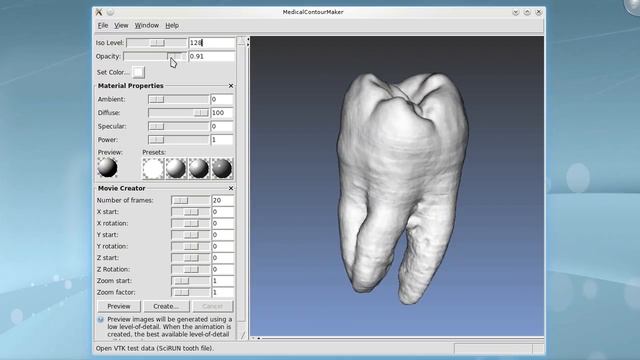Close the Material Properties panel
Screen dimensions: 640x360
click(x=231, y=86)
